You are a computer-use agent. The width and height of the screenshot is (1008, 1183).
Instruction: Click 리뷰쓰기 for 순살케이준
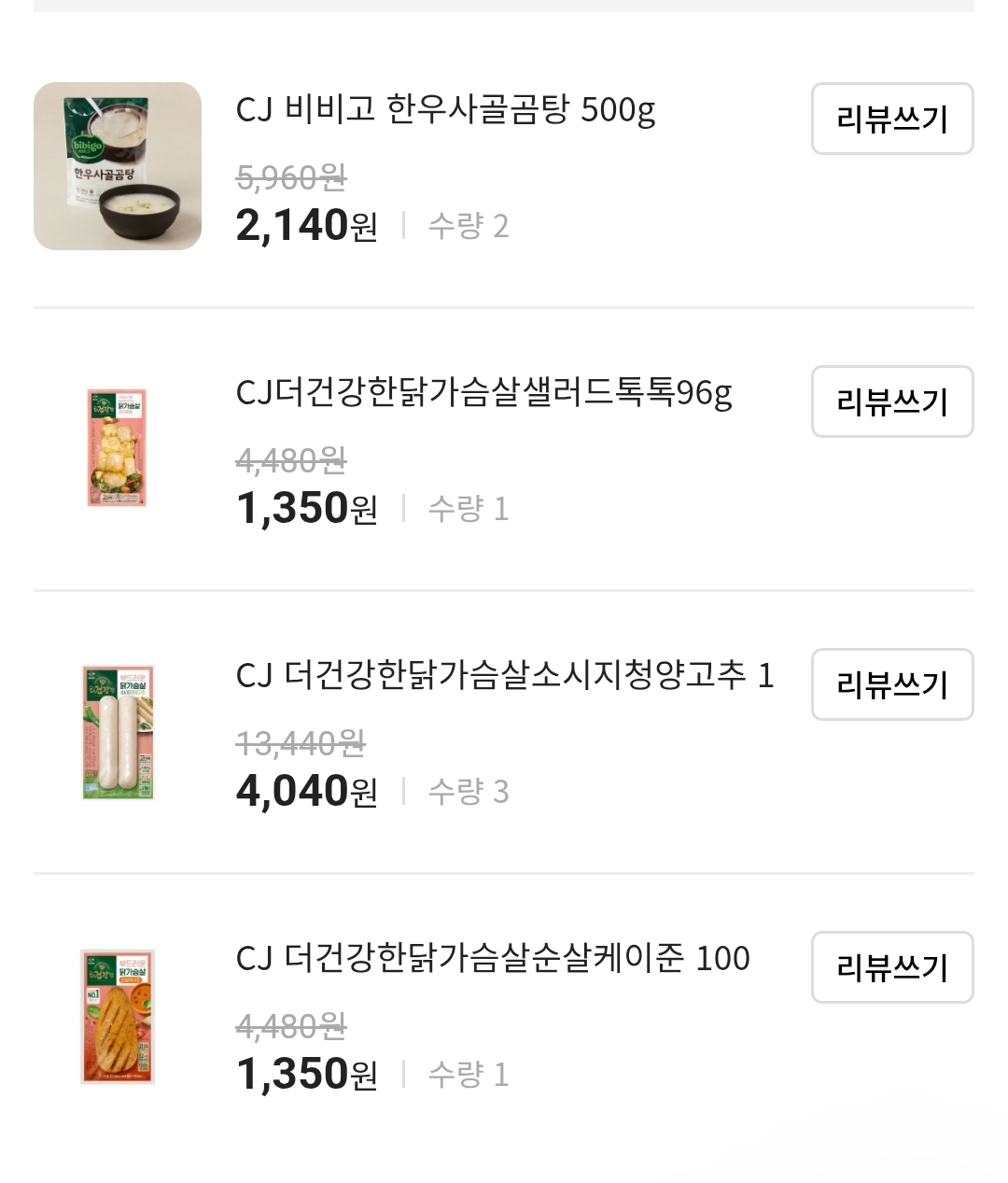point(891,967)
